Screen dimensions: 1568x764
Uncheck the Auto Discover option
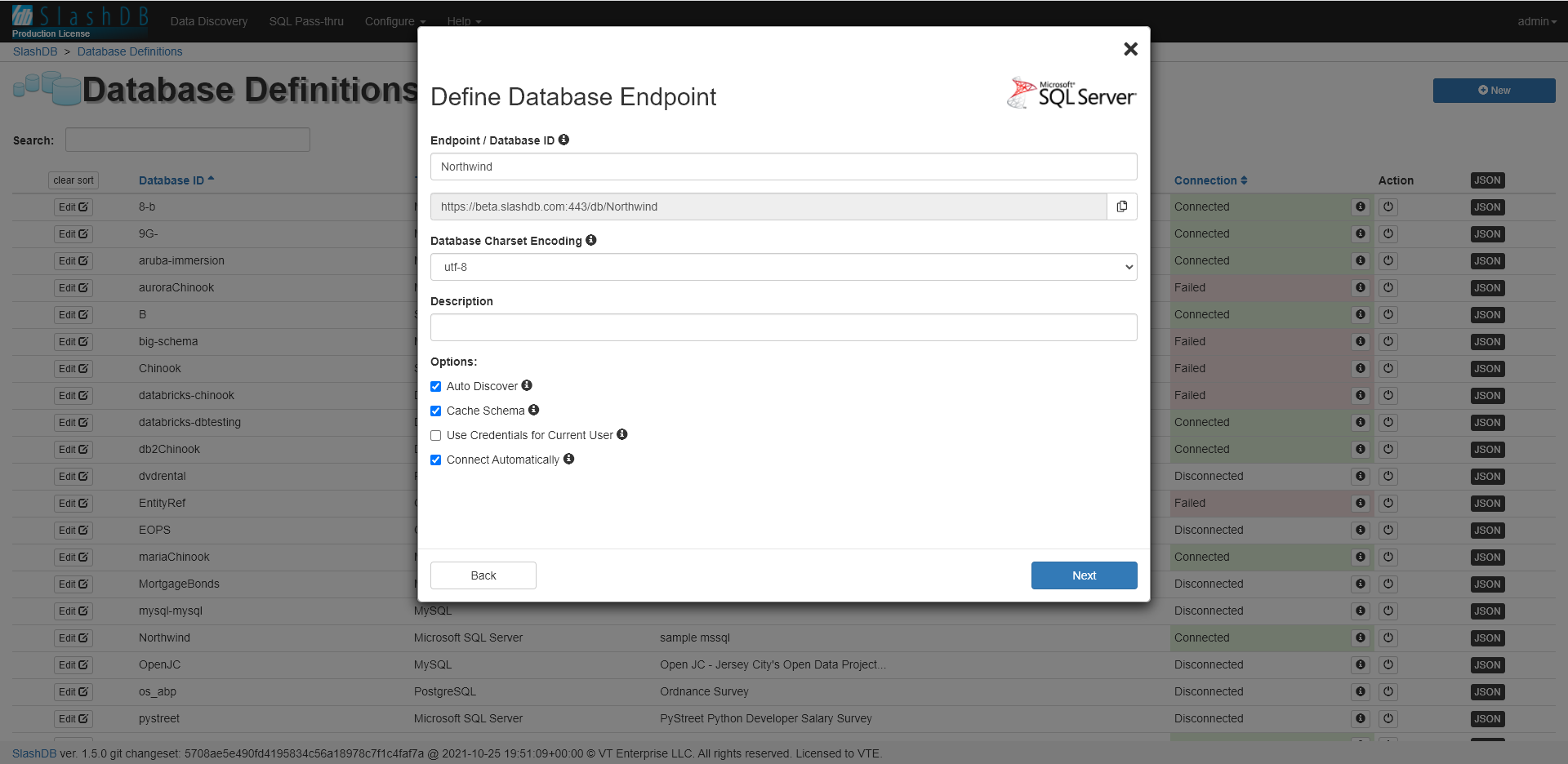[x=436, y=387]
